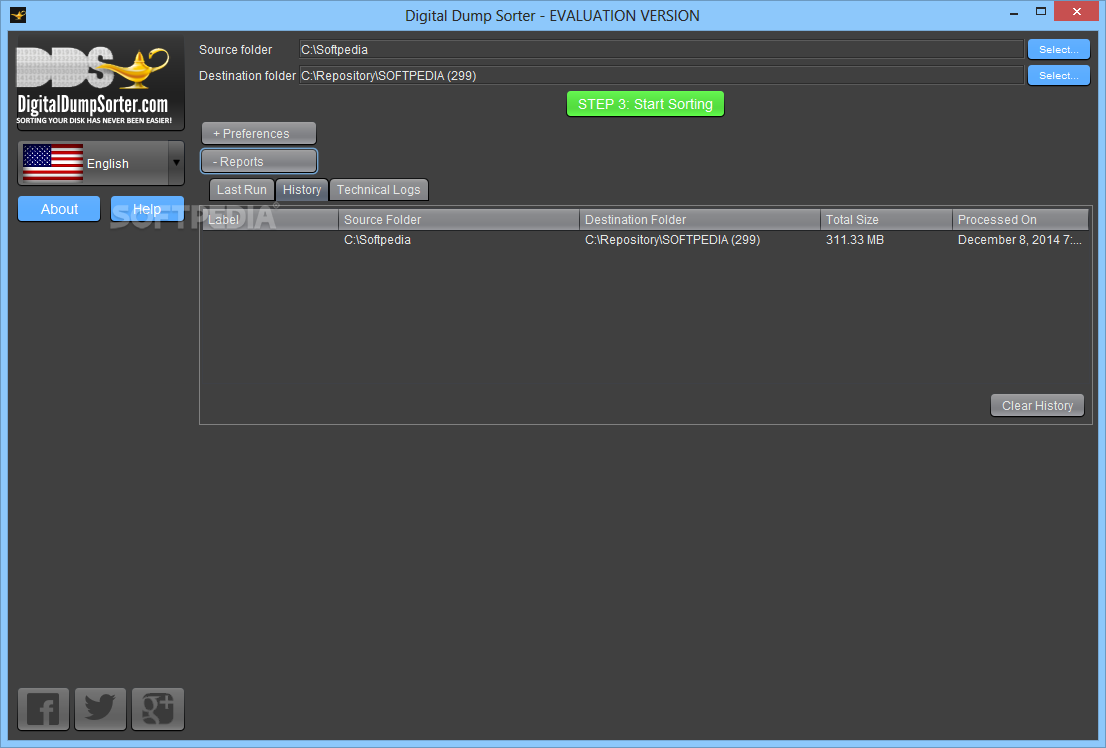Maximize the Digital Dump Sorter window
Image resolution: width=1106 pixels, height=748 pixels.
pyautogui.click(x=1040, y=12)
